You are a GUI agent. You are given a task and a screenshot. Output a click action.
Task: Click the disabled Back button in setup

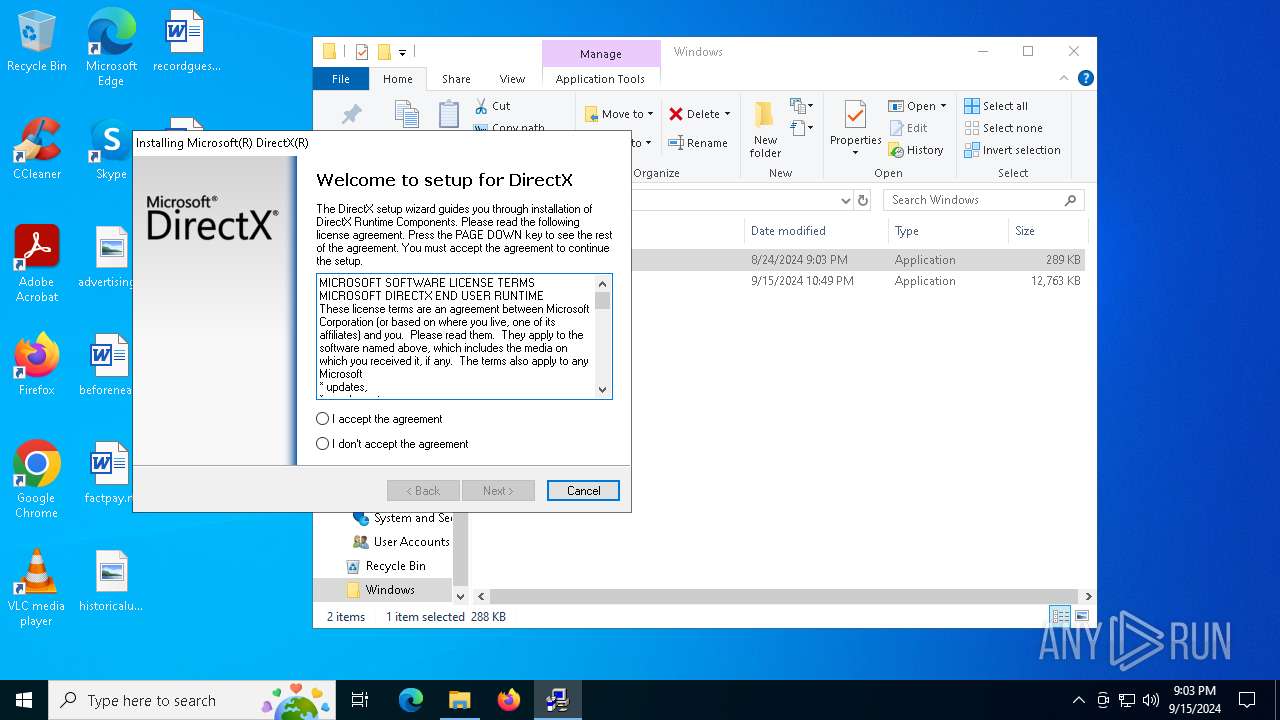[x=423, y=491]
